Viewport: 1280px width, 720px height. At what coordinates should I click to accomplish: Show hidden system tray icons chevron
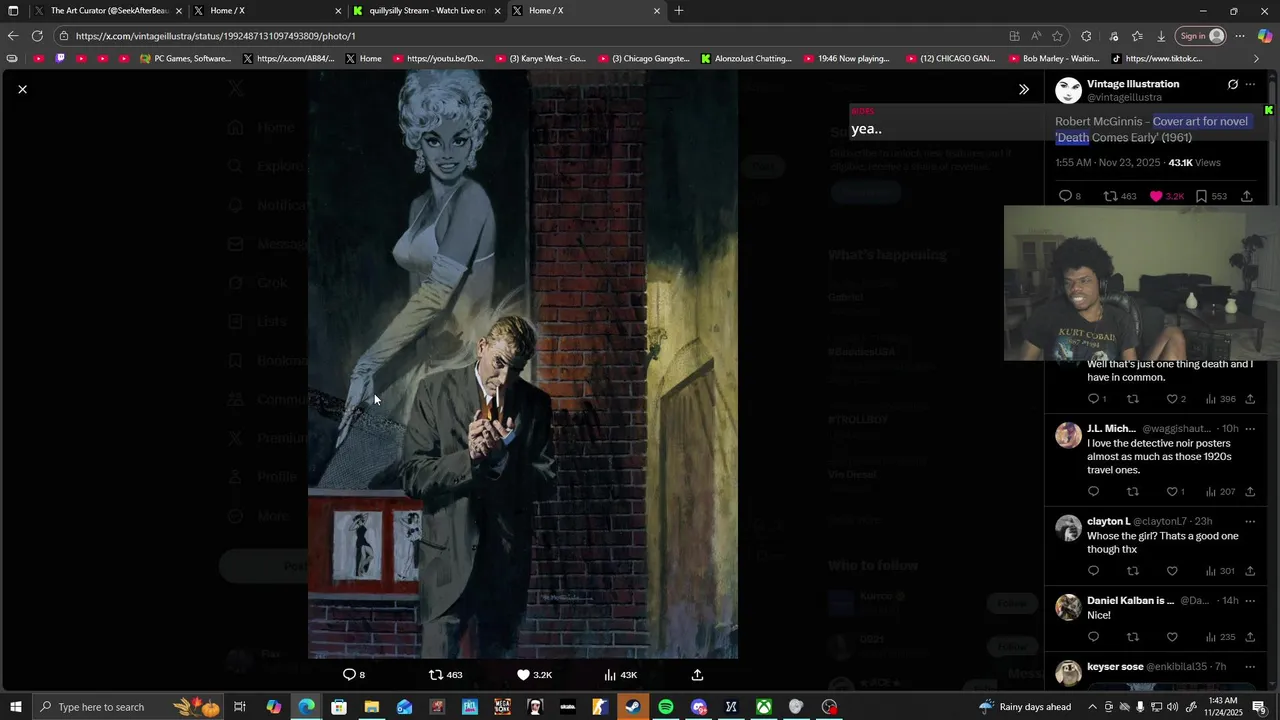click(1091, 707)
